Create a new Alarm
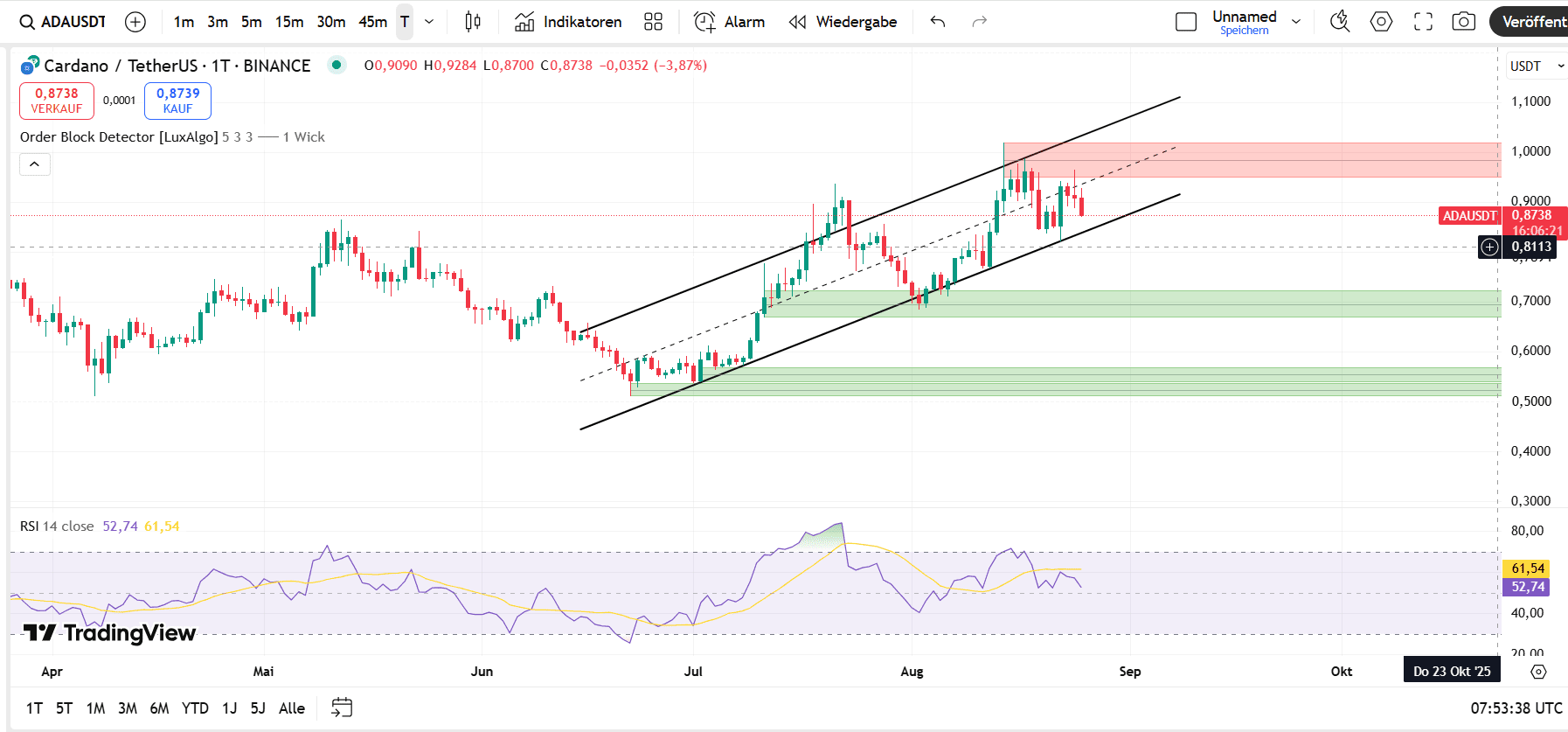1568x732 pixels. (729, 22)
